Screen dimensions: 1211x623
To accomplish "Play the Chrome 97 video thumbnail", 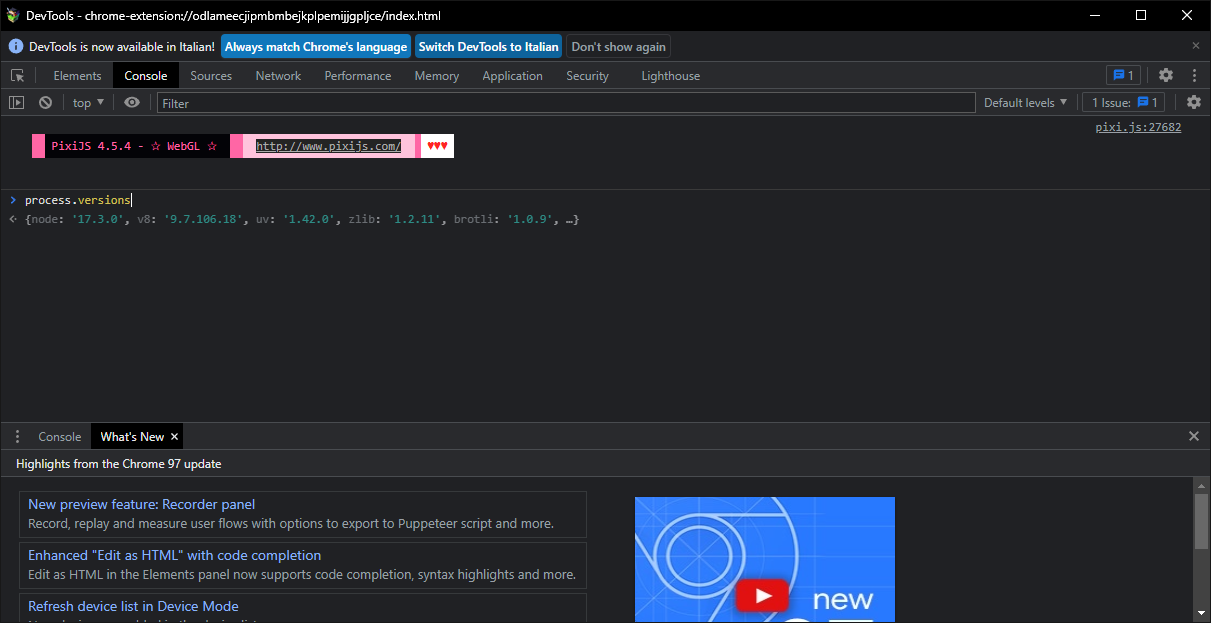I will coord(764,597).
